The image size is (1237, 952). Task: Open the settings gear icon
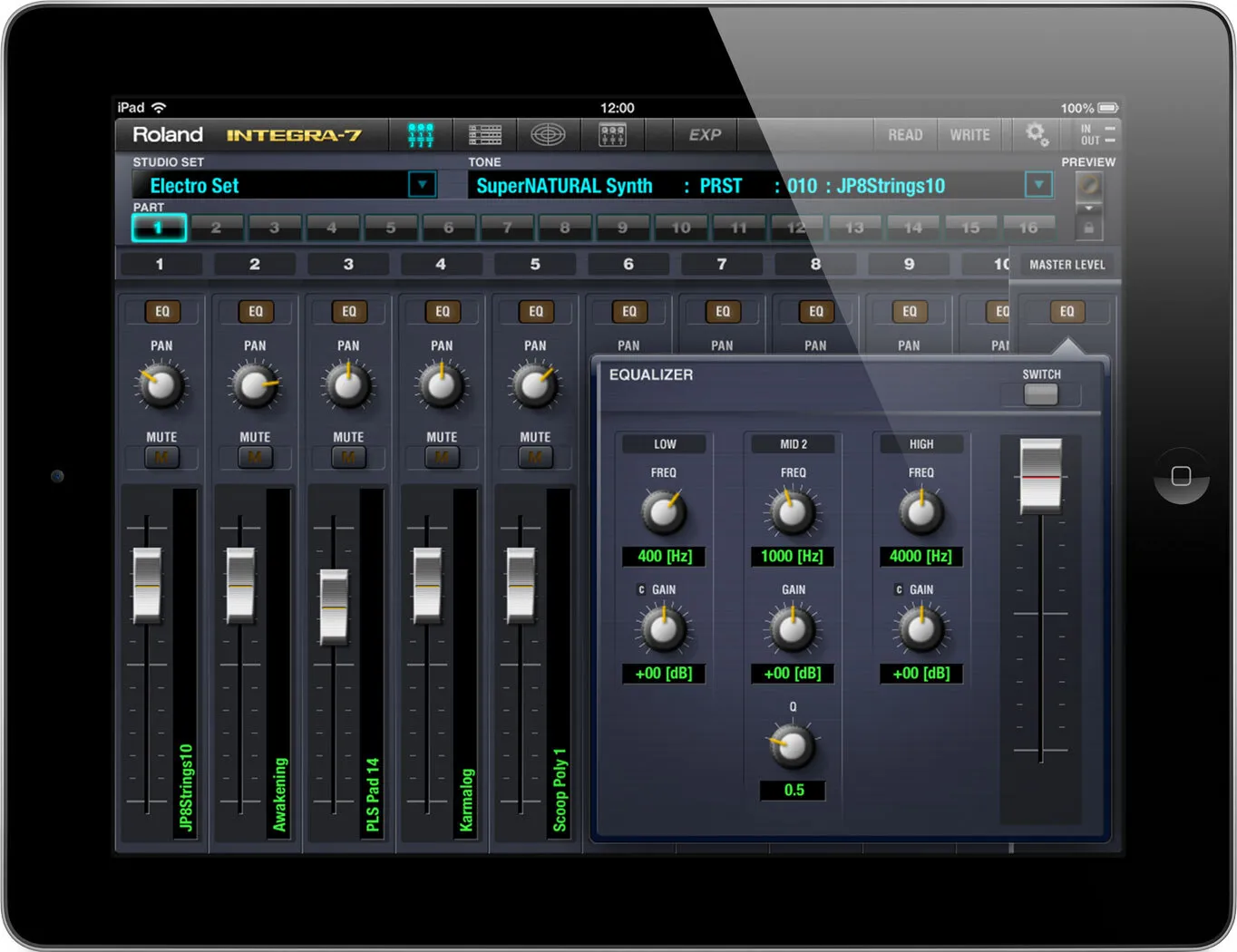click(x=1037, y=135)
